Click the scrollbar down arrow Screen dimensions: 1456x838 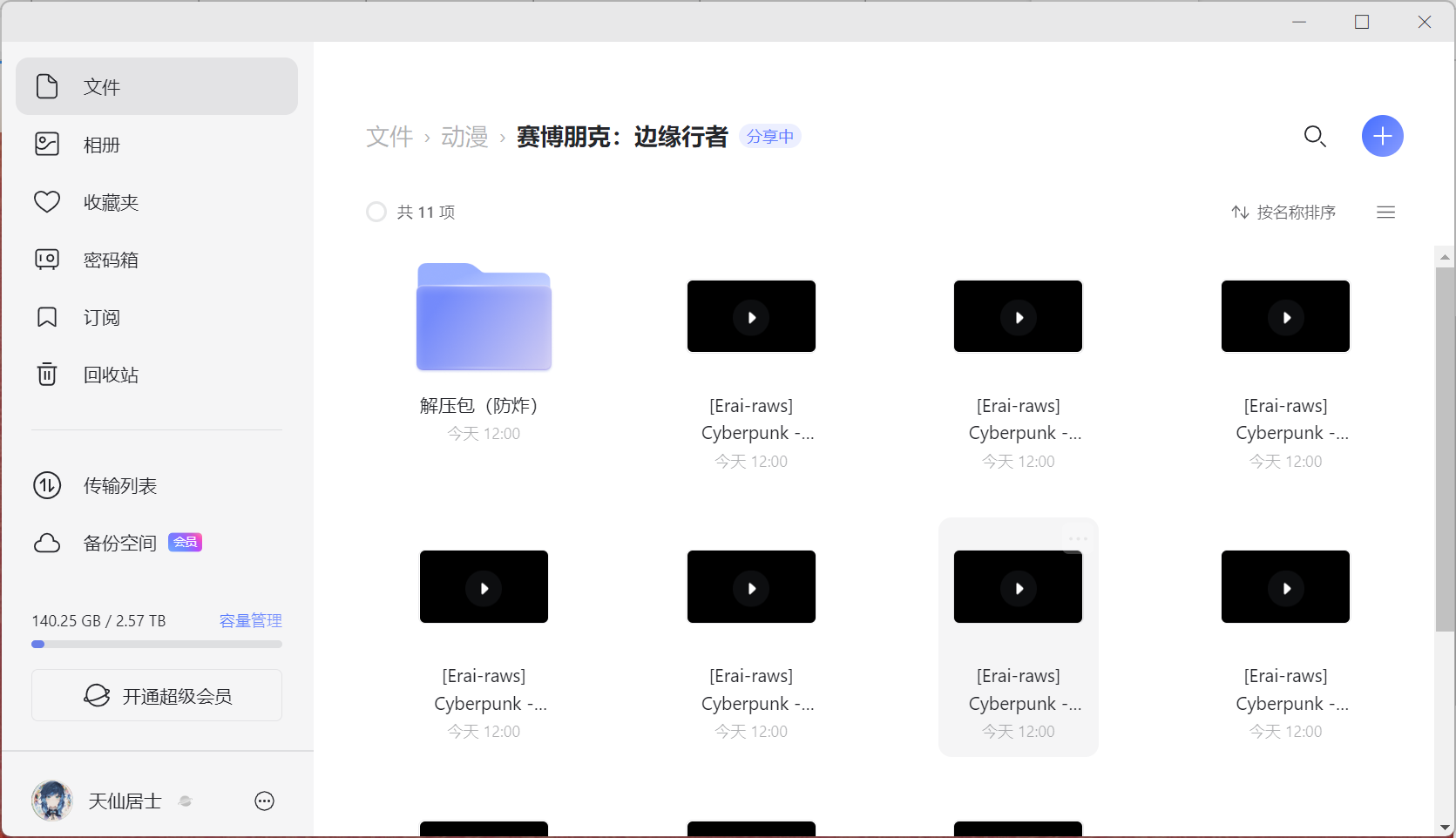coord(1446,828)
